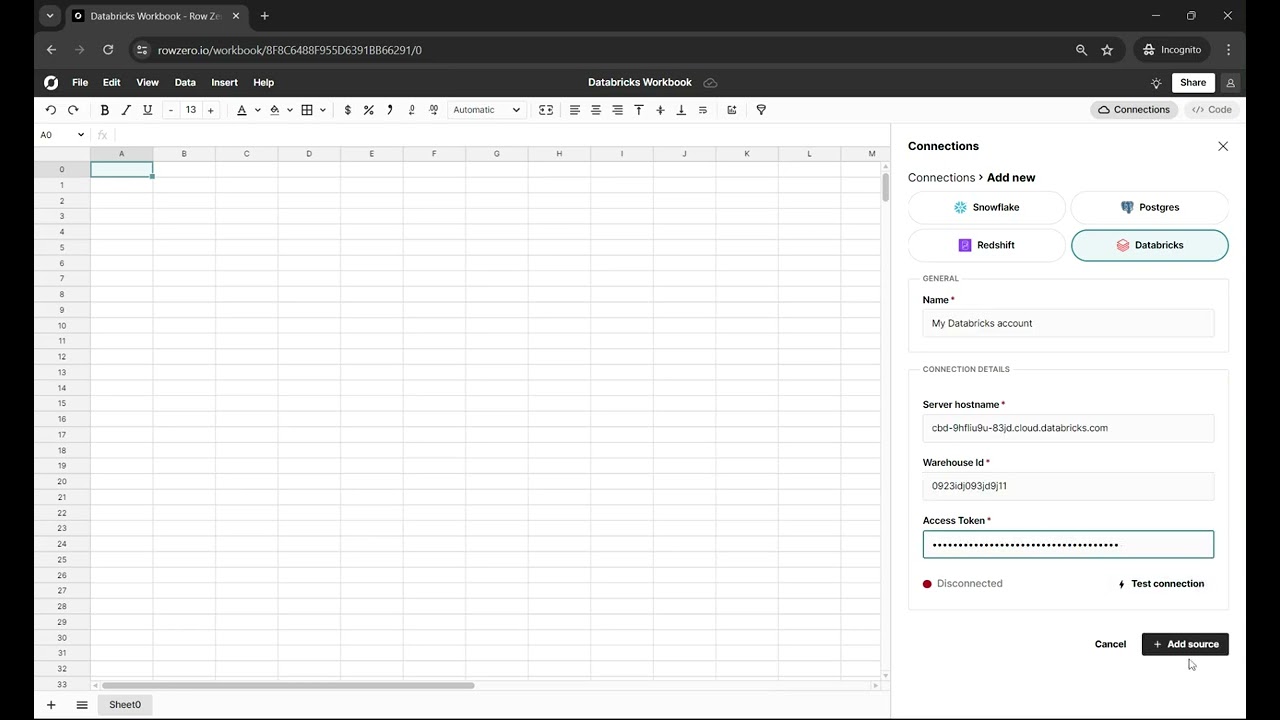Click the Access Token password field

(1068, 544)
